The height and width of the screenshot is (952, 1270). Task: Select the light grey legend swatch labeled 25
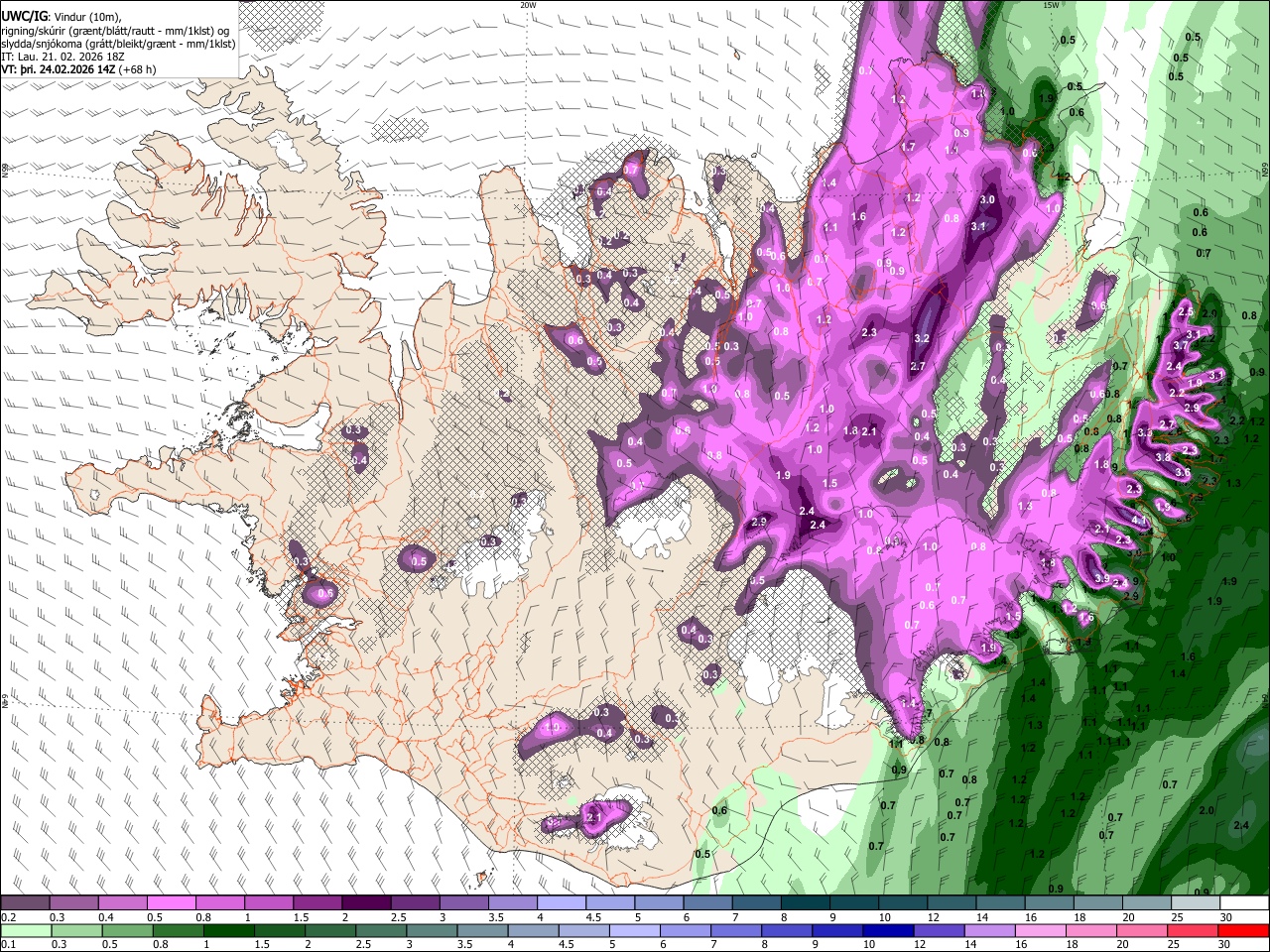[1196, 902]
